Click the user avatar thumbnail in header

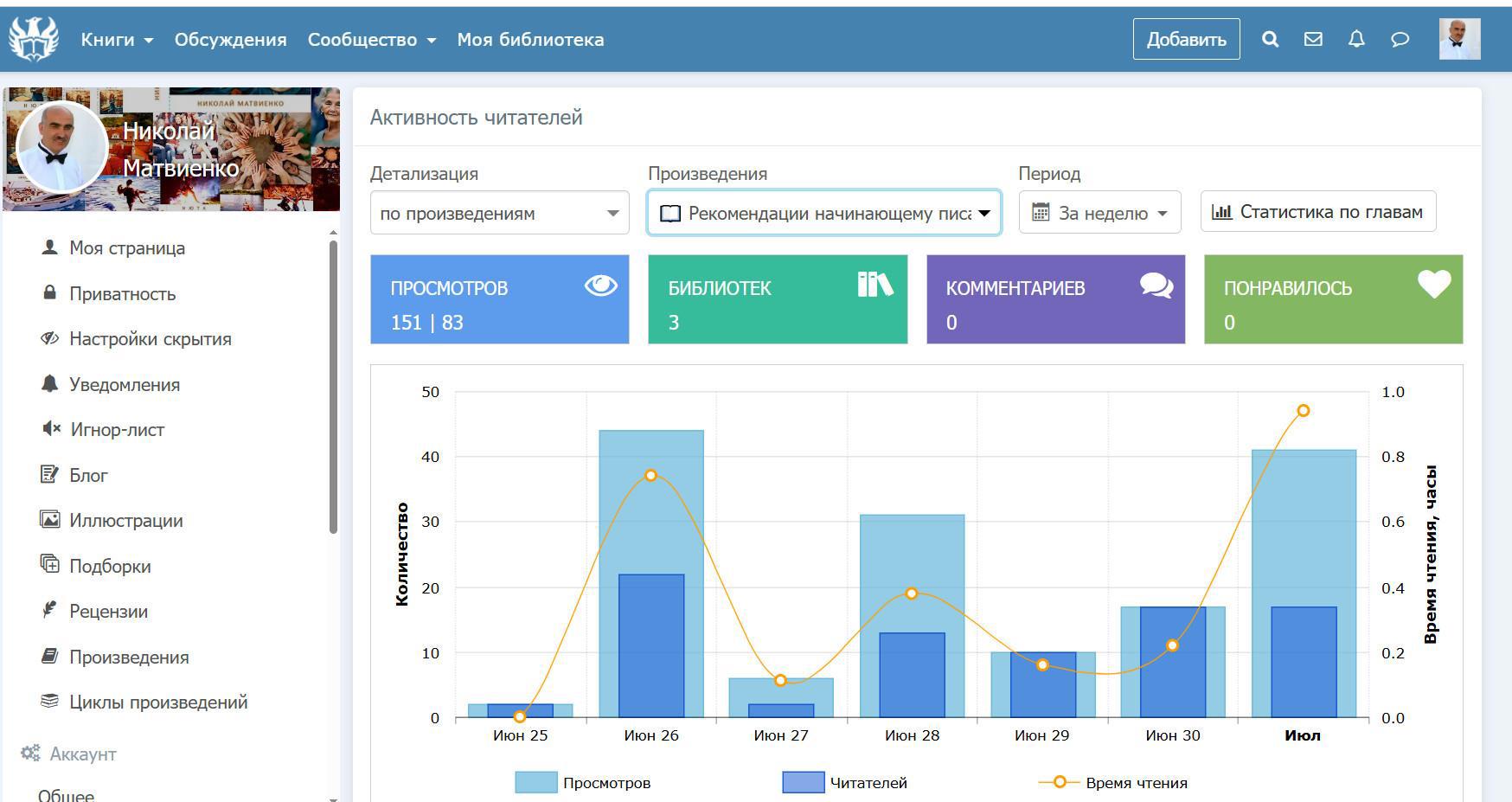click(1459, 39)
